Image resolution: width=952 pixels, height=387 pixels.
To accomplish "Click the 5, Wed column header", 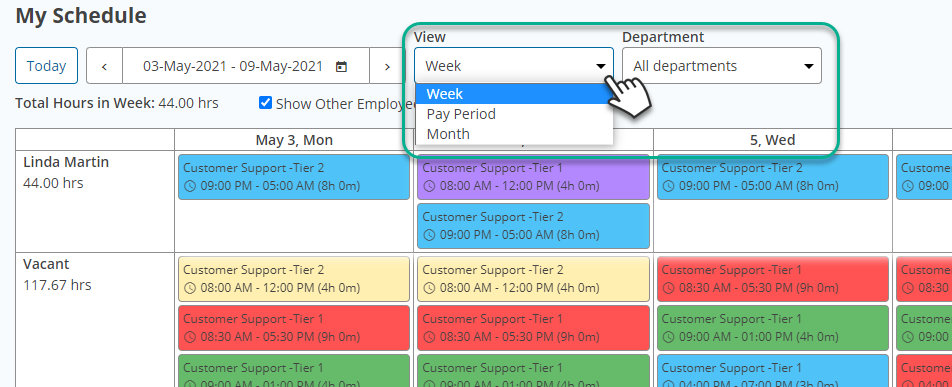I will tap(773, 140).
